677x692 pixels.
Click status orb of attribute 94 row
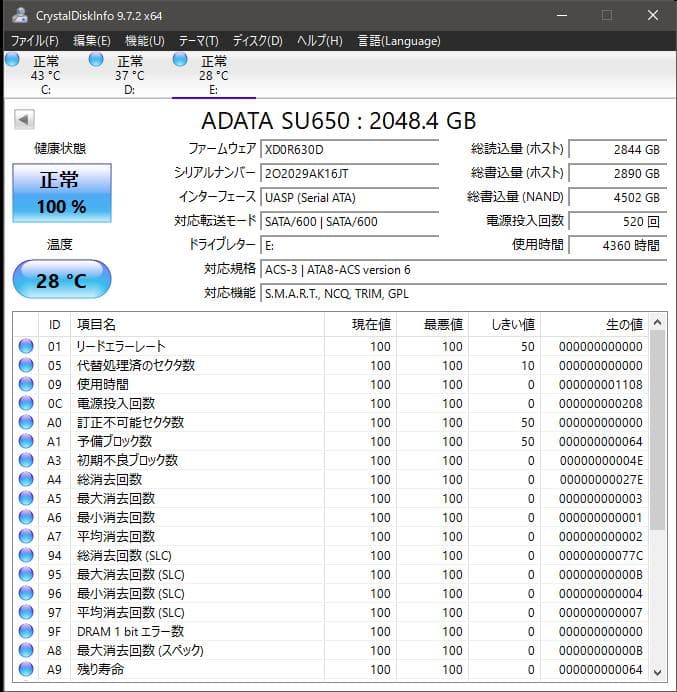26,555
